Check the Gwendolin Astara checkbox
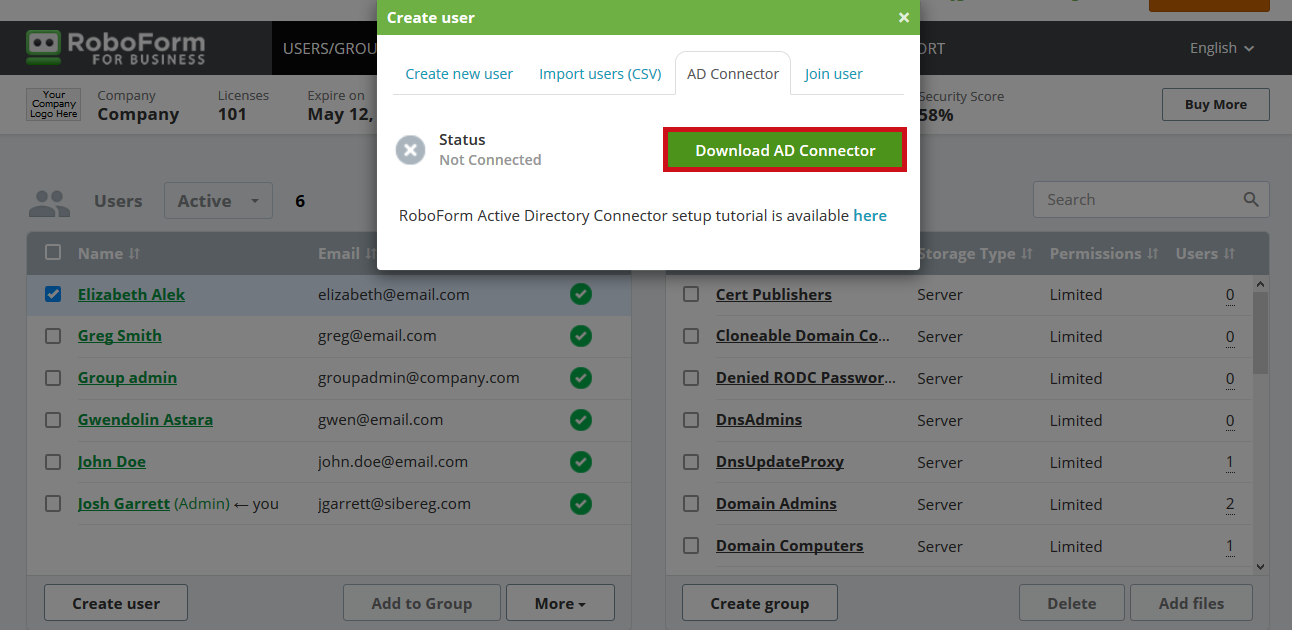Viewport: 1292px width, 630px height. point(53,420)
